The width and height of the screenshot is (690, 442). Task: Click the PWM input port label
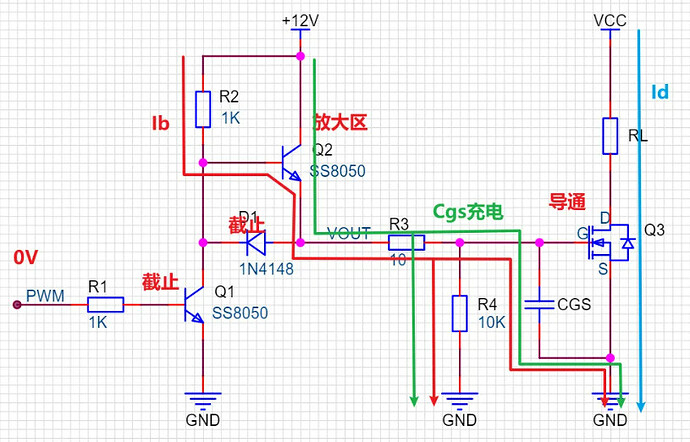(44, 296)
